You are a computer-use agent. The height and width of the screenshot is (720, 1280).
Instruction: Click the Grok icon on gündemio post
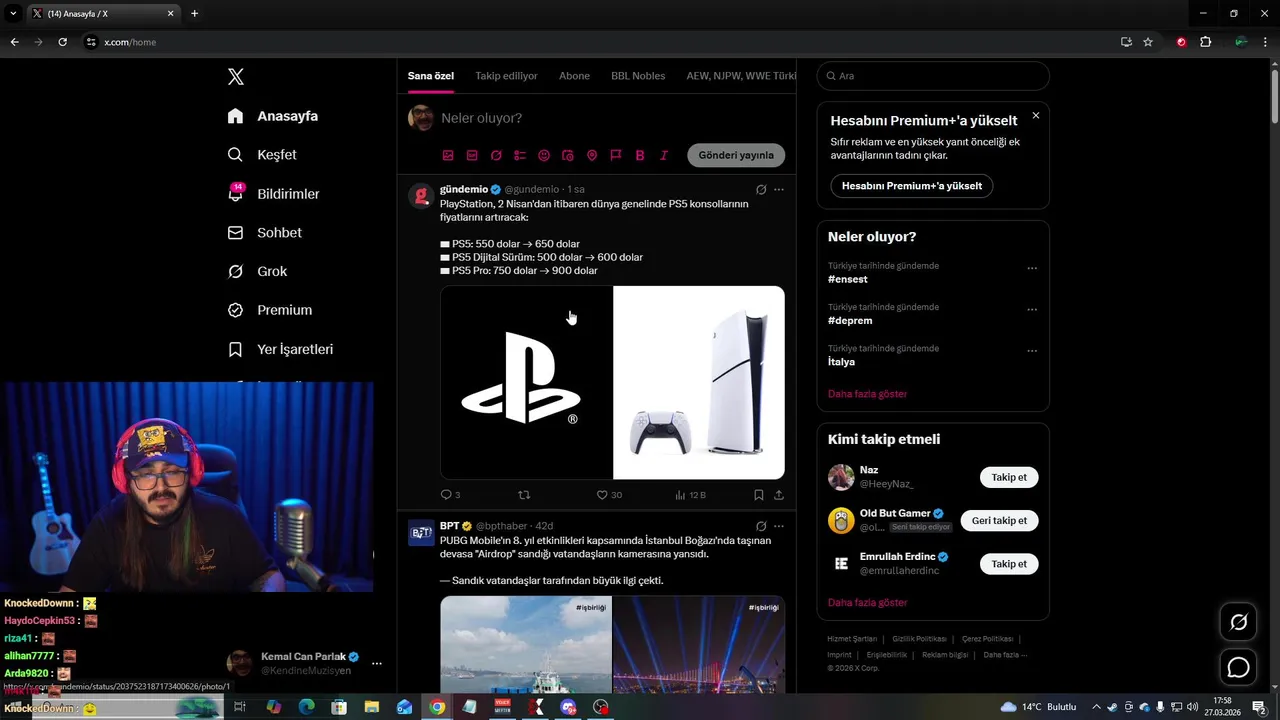tap(761, 189)
